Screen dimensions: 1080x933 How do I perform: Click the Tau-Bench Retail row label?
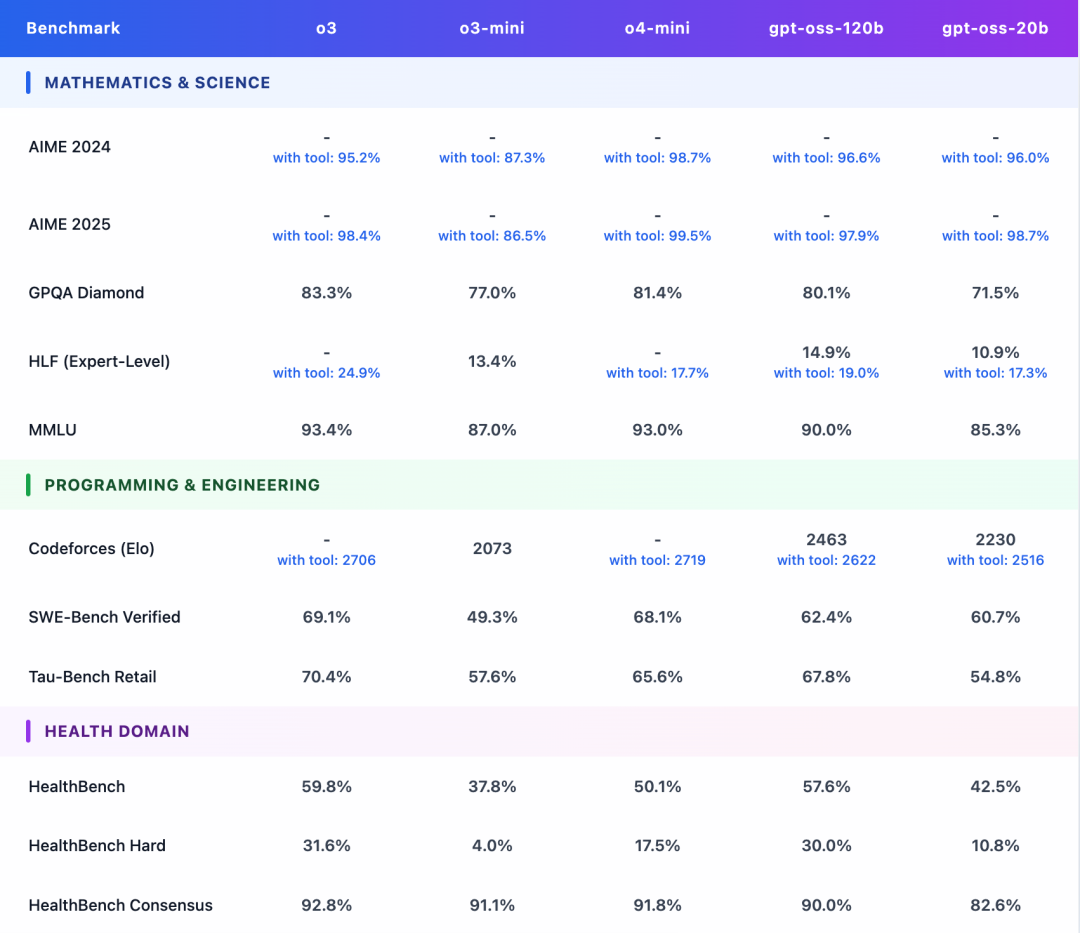point(92,677)
